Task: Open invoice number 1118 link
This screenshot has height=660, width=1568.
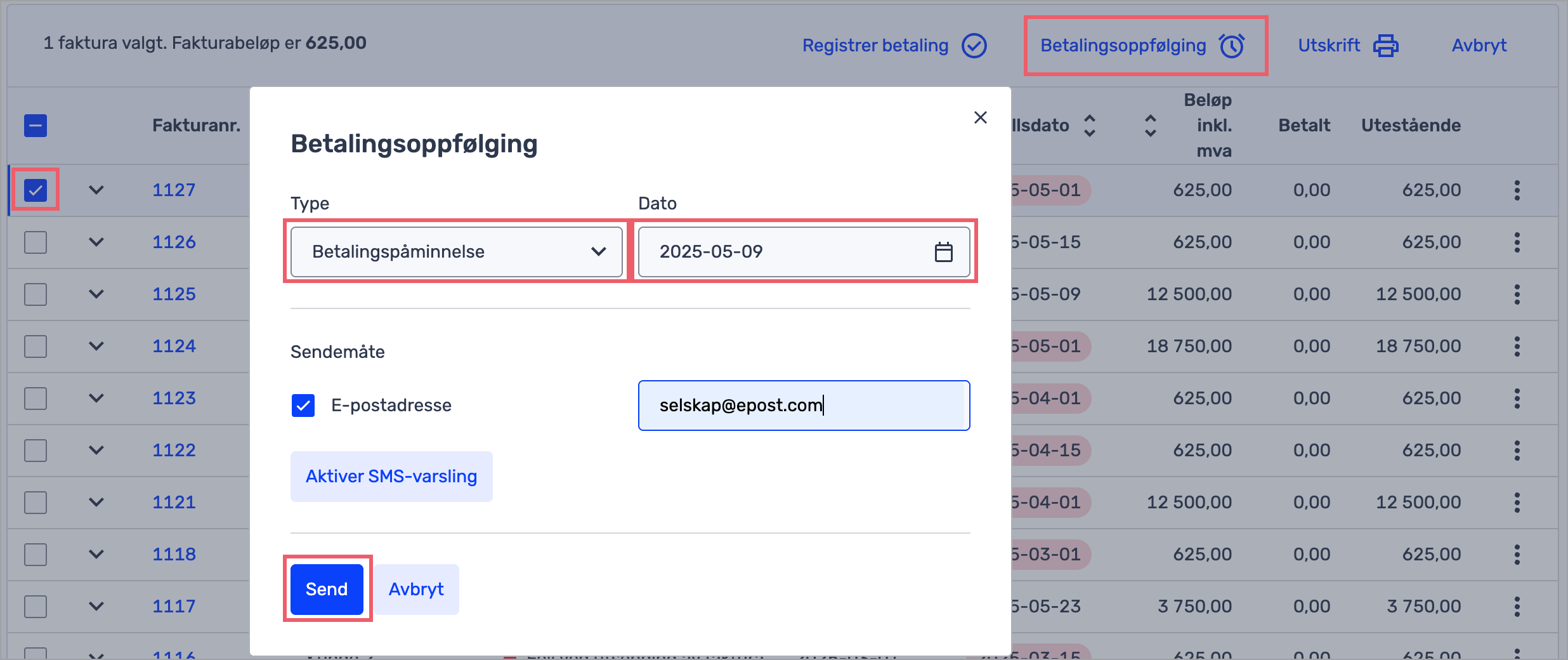Action: click(174, 555)
